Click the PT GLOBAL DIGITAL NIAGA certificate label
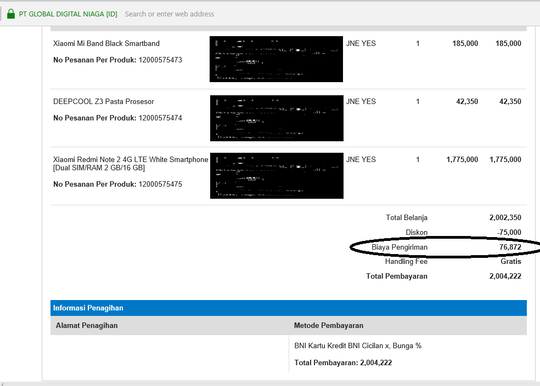The width and height of the screenshot is (540, 386). click(x=68, y=14)
